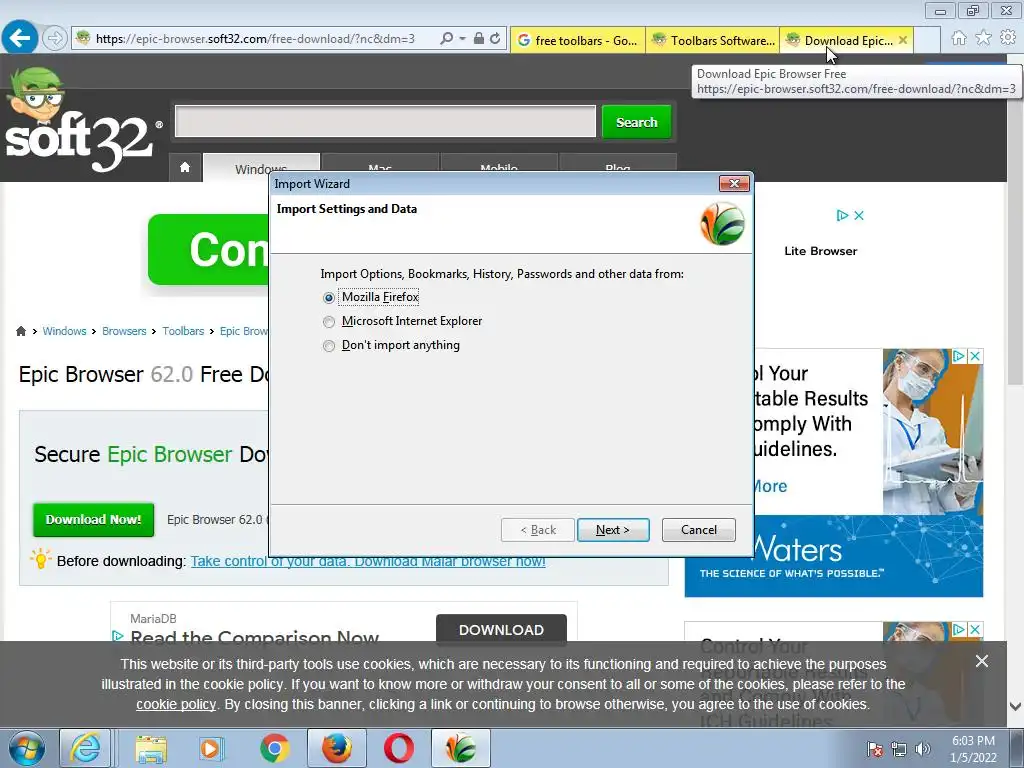Switch to 'free toolbars - Go...' tab
Screen dimensions: 1024x768
click(578, 40)
